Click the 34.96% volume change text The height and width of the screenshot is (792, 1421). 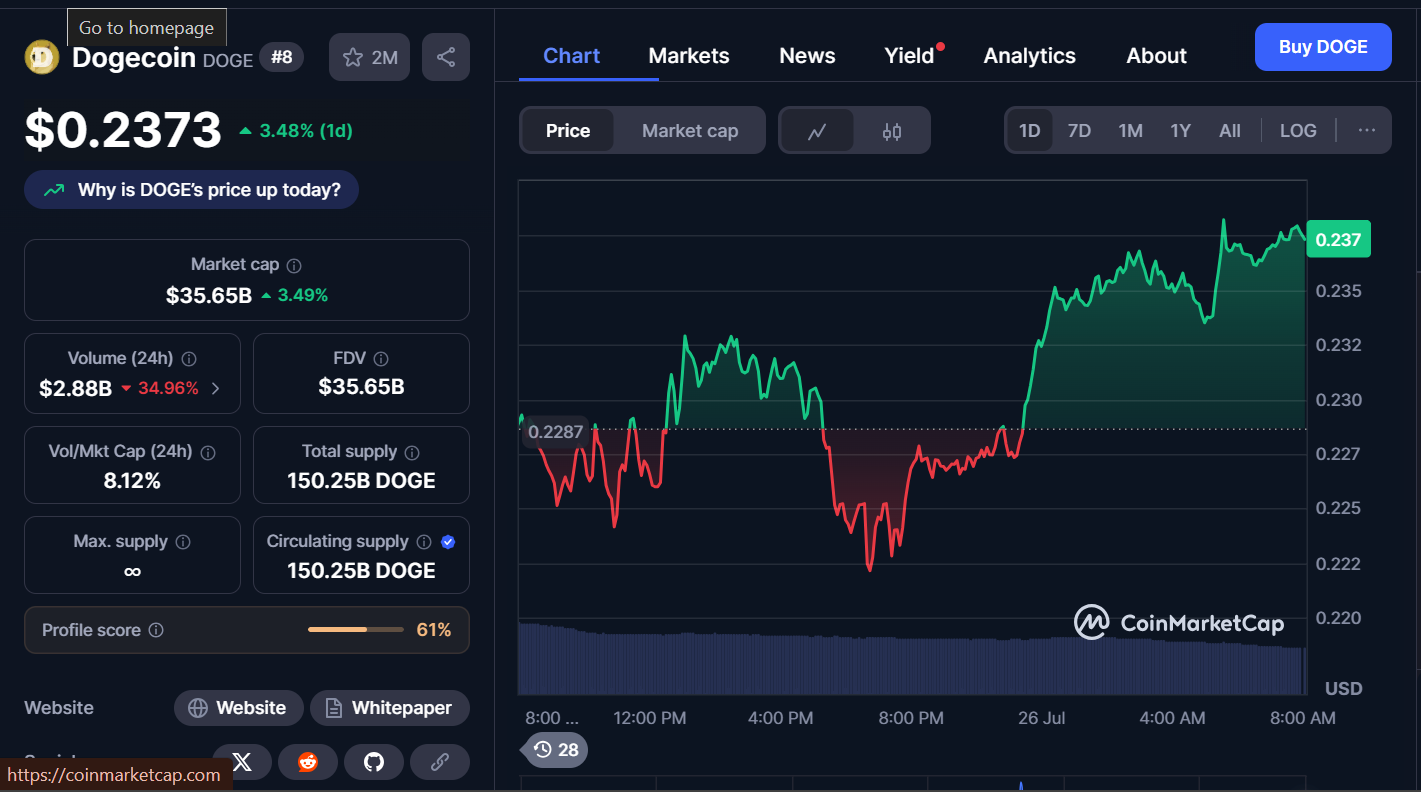[x=168, y=388]
